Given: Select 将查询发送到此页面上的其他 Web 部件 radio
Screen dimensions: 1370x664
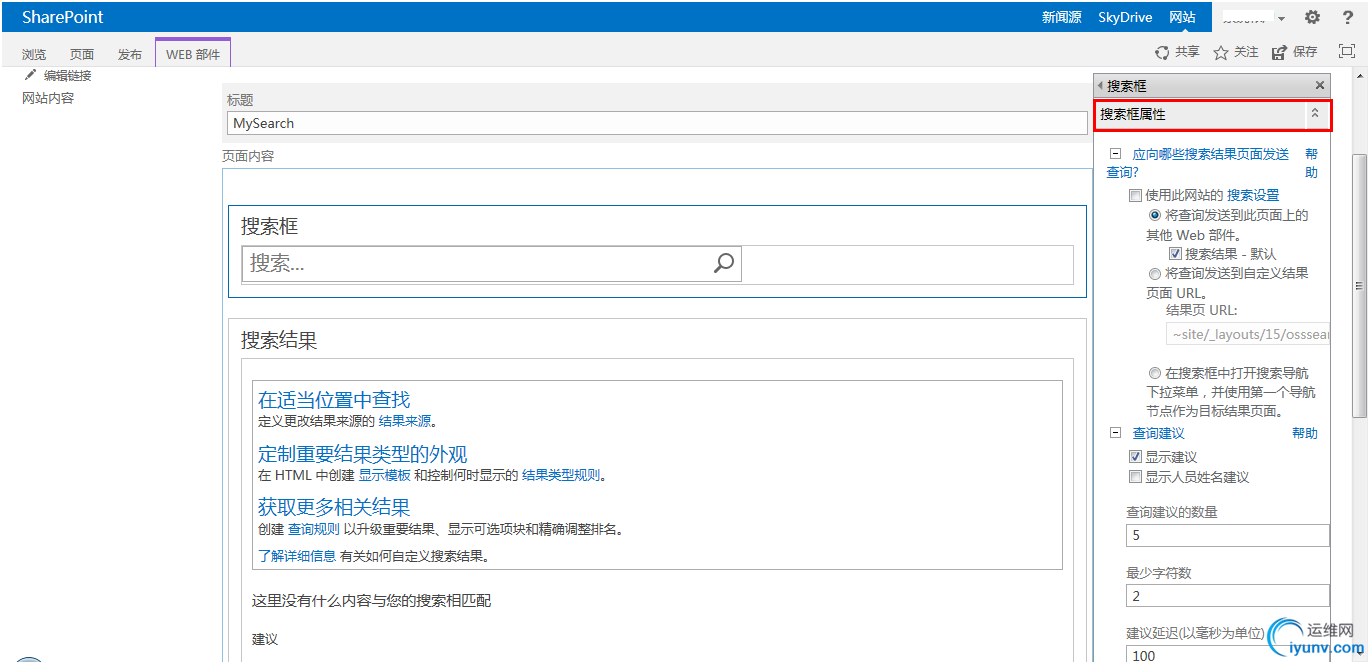Looking at the screenshot, I should (1155, 215).
